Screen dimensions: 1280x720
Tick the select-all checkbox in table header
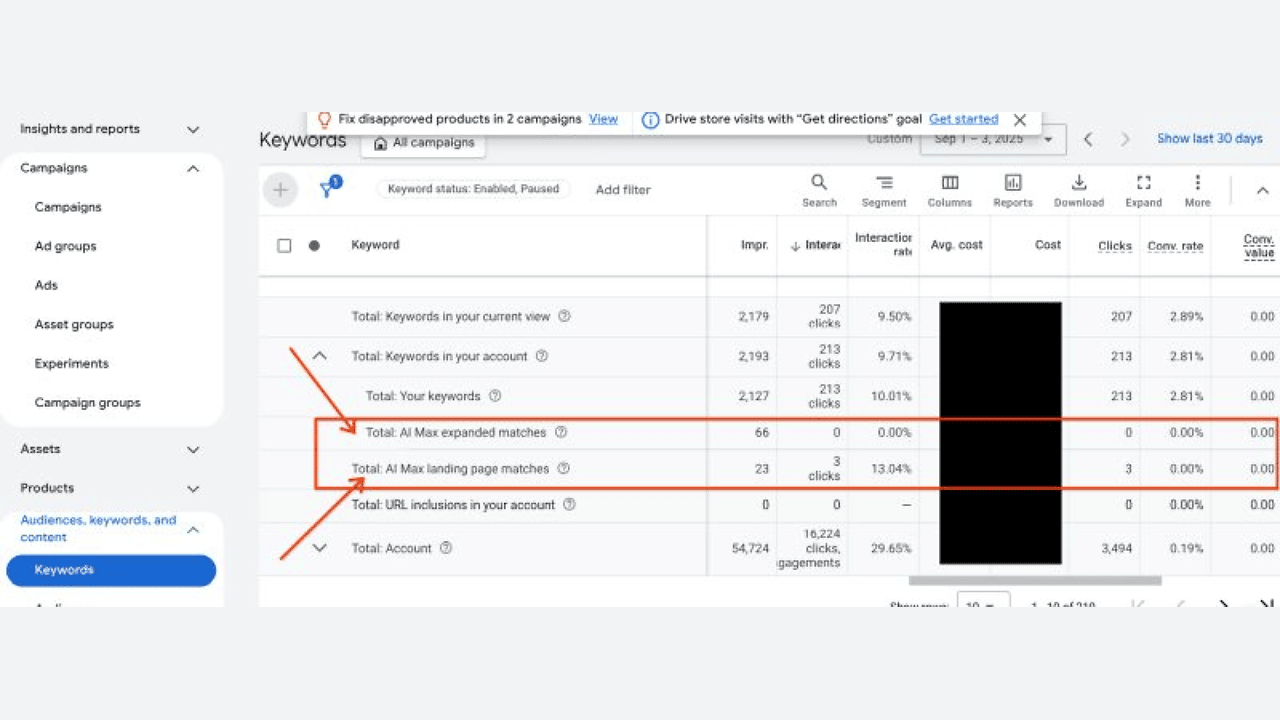coord(284,245)
